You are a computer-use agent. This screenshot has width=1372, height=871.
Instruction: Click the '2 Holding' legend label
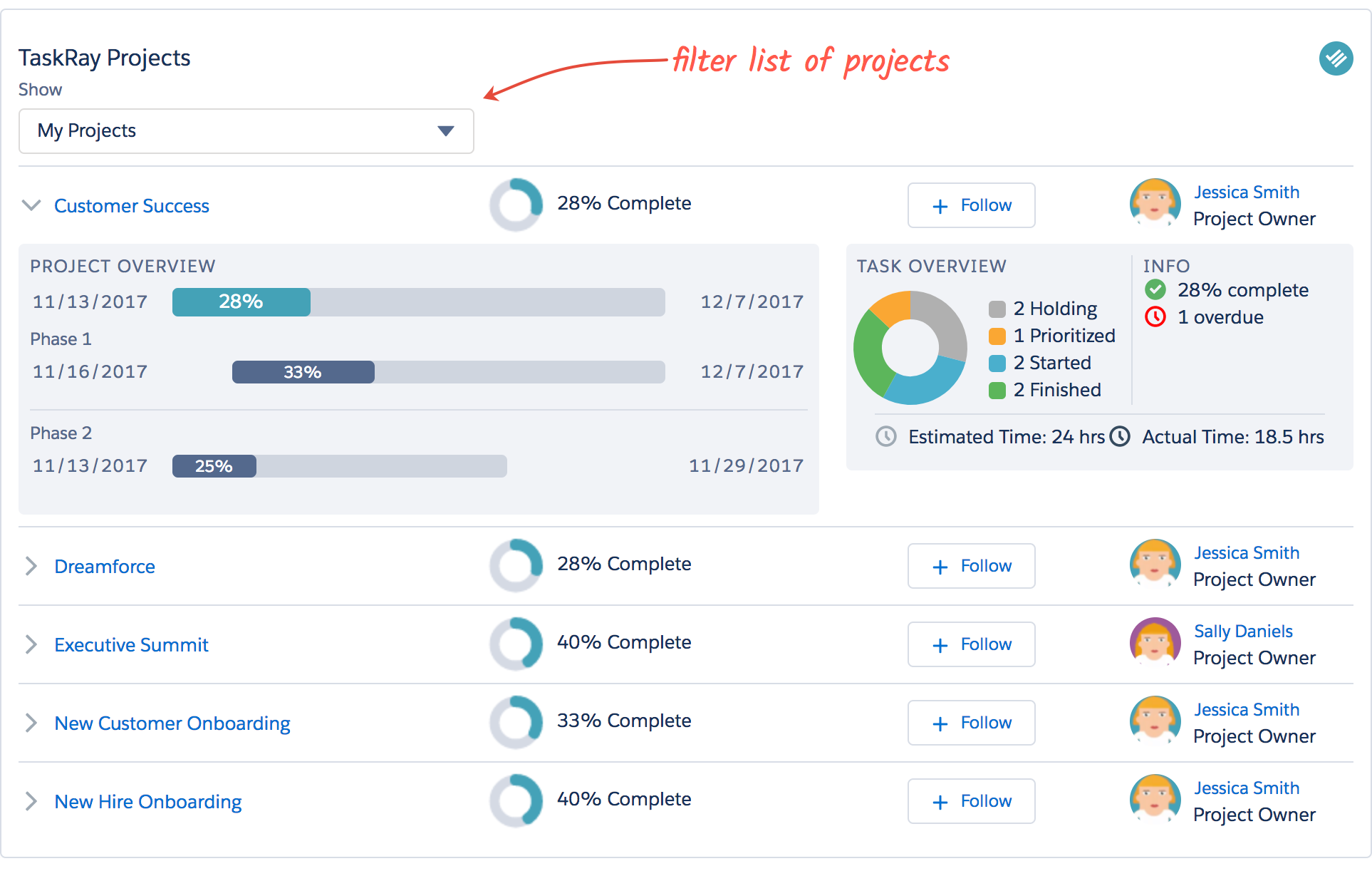click(1055, 309)
